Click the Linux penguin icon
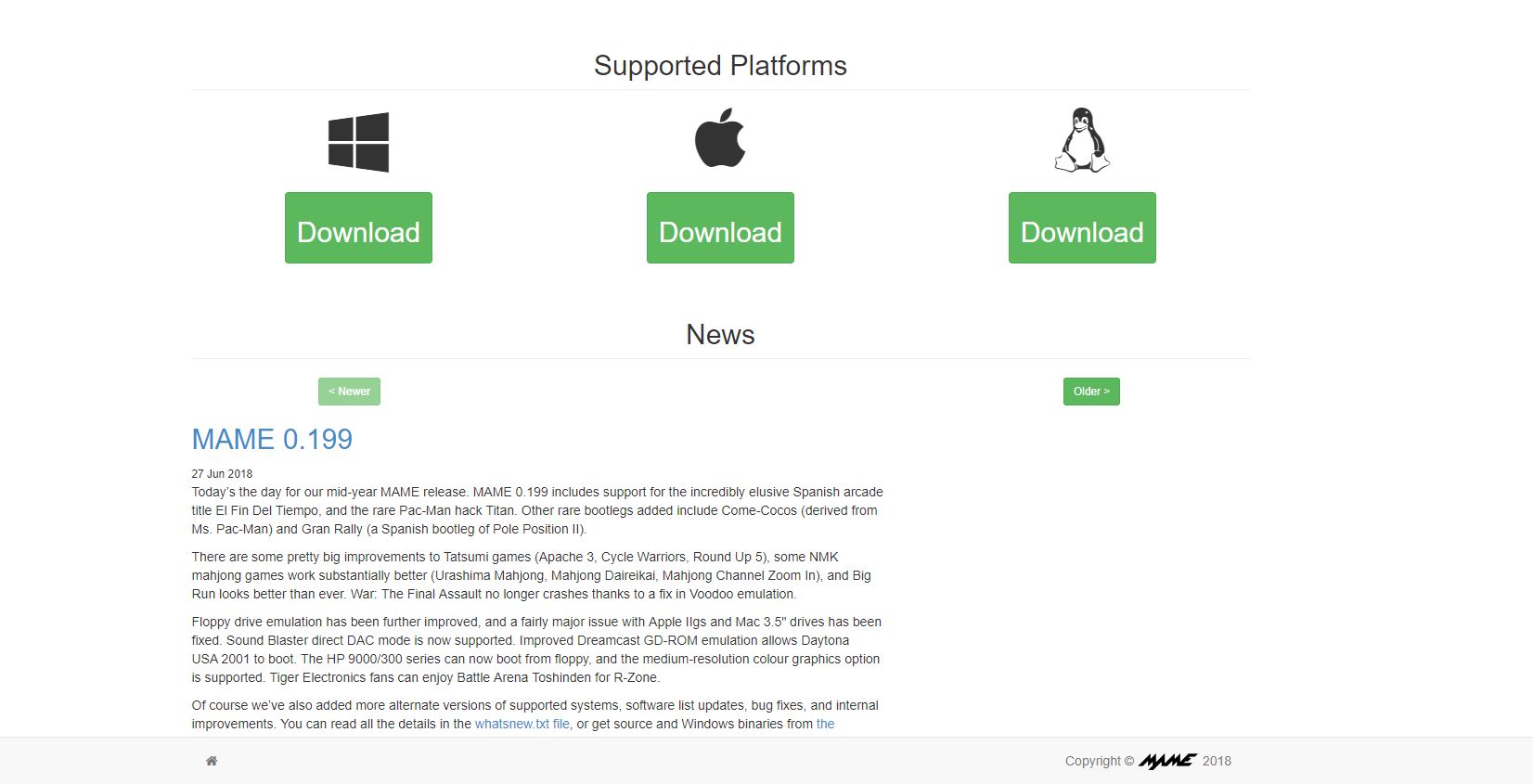1533x784 pixels. tap(1082, 140)
